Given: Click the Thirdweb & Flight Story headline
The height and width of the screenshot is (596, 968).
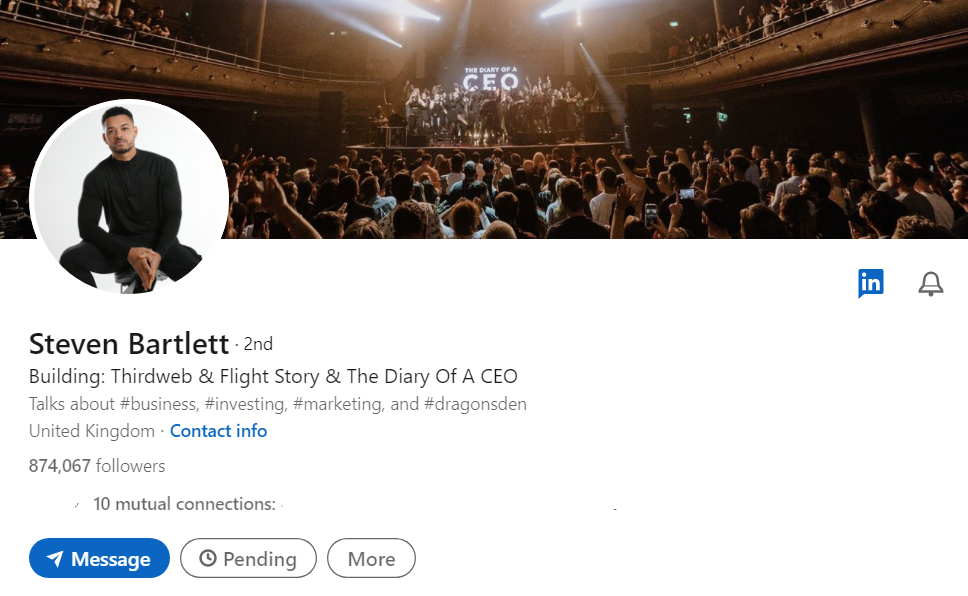Looking at the screenshot, I should (273, 377).
